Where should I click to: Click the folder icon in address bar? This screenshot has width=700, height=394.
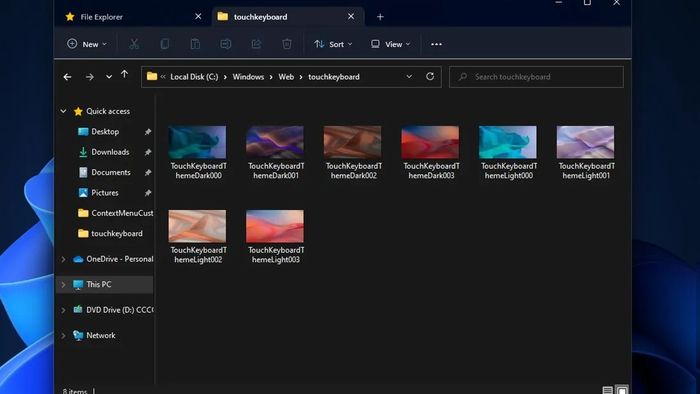[x=152, y=76]
